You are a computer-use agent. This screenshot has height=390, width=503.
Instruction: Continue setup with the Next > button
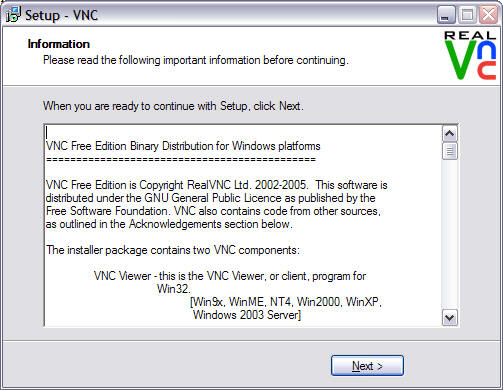[x=367, y=366]
